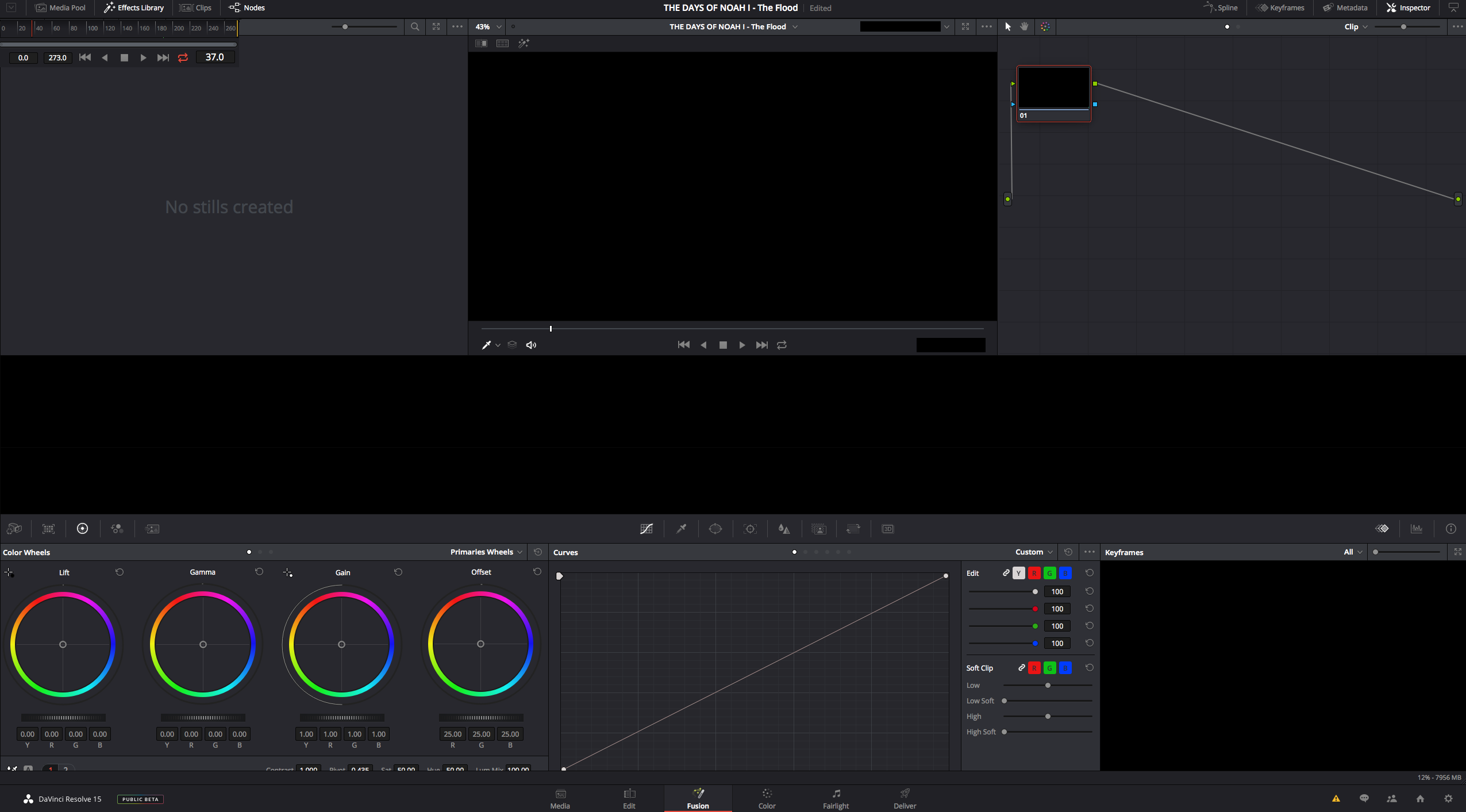Select the arrow pointer tool in node editor
Viewport: 1466px width, 812px height.
point(1007,26)
